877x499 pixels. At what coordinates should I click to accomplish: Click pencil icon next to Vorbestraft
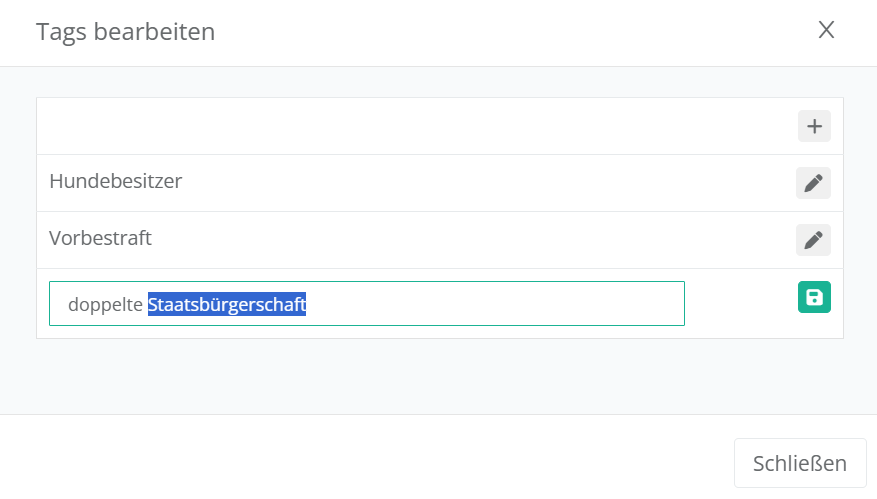(814, 240)
